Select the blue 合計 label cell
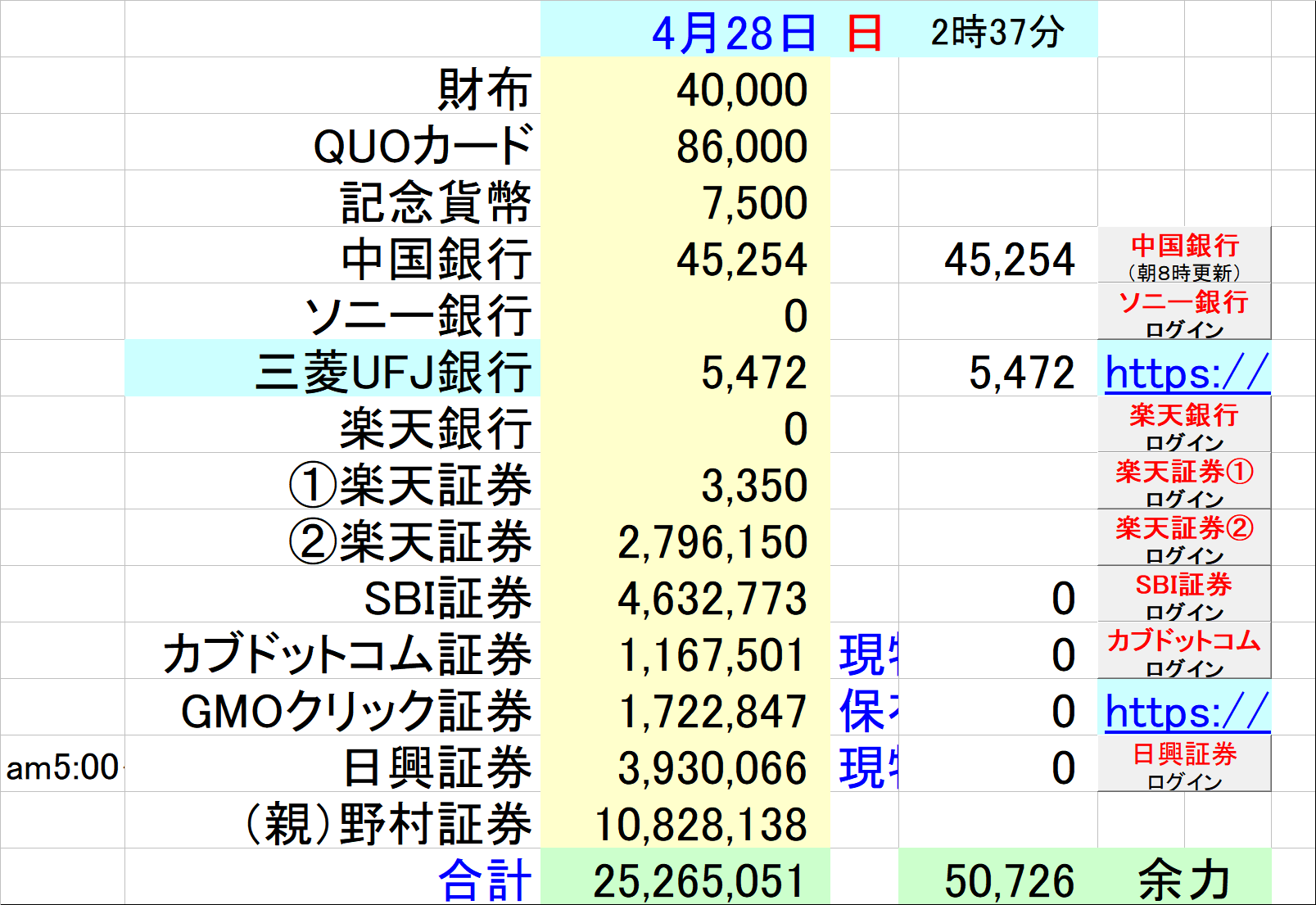The width and height of the screenshot is (1316, 905). 332,876
